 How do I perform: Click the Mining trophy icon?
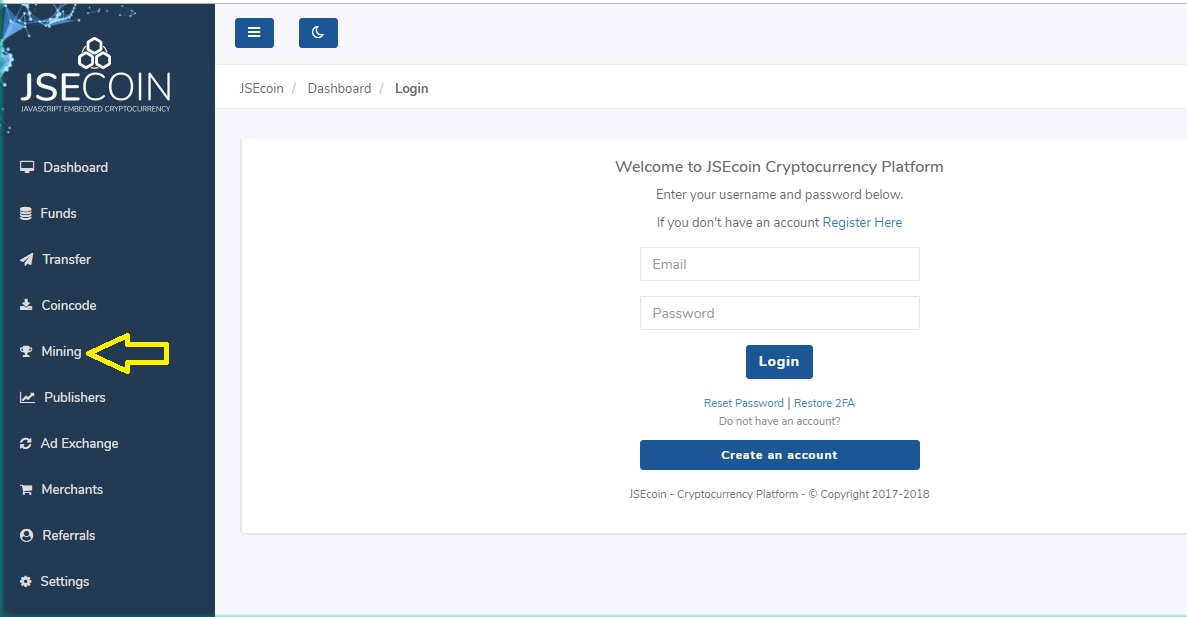coord(26,351)
